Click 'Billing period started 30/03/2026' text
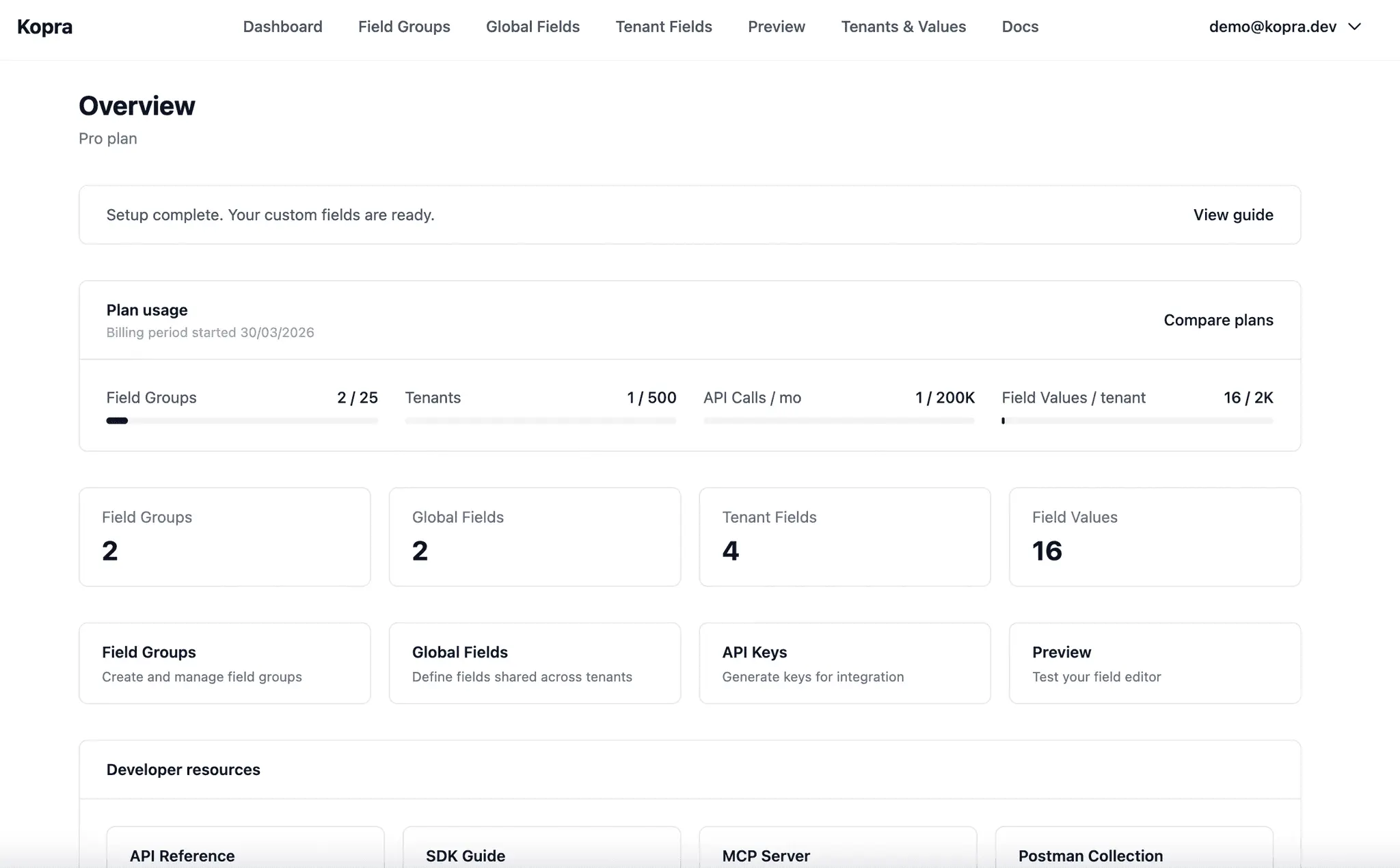This screenshot has width=1400, height=868. tap(210, 333)
